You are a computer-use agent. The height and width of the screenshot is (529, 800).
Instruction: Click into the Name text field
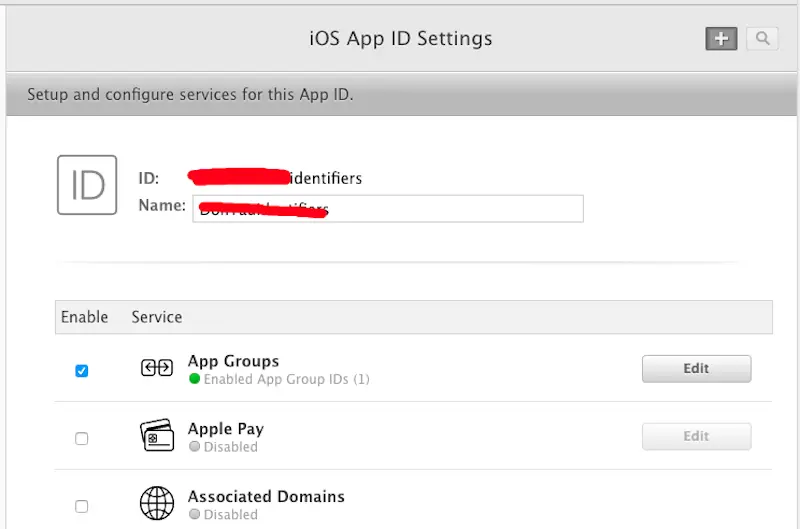[x=450, y=208]
